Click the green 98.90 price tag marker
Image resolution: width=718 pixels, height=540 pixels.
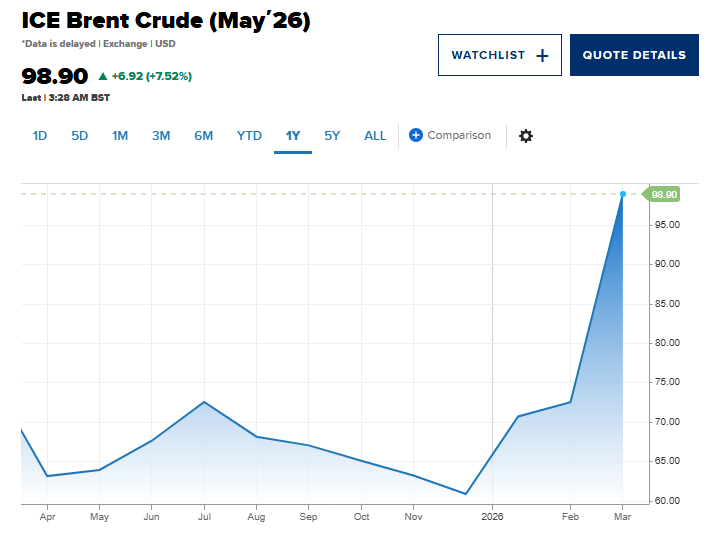click(661, 195)
